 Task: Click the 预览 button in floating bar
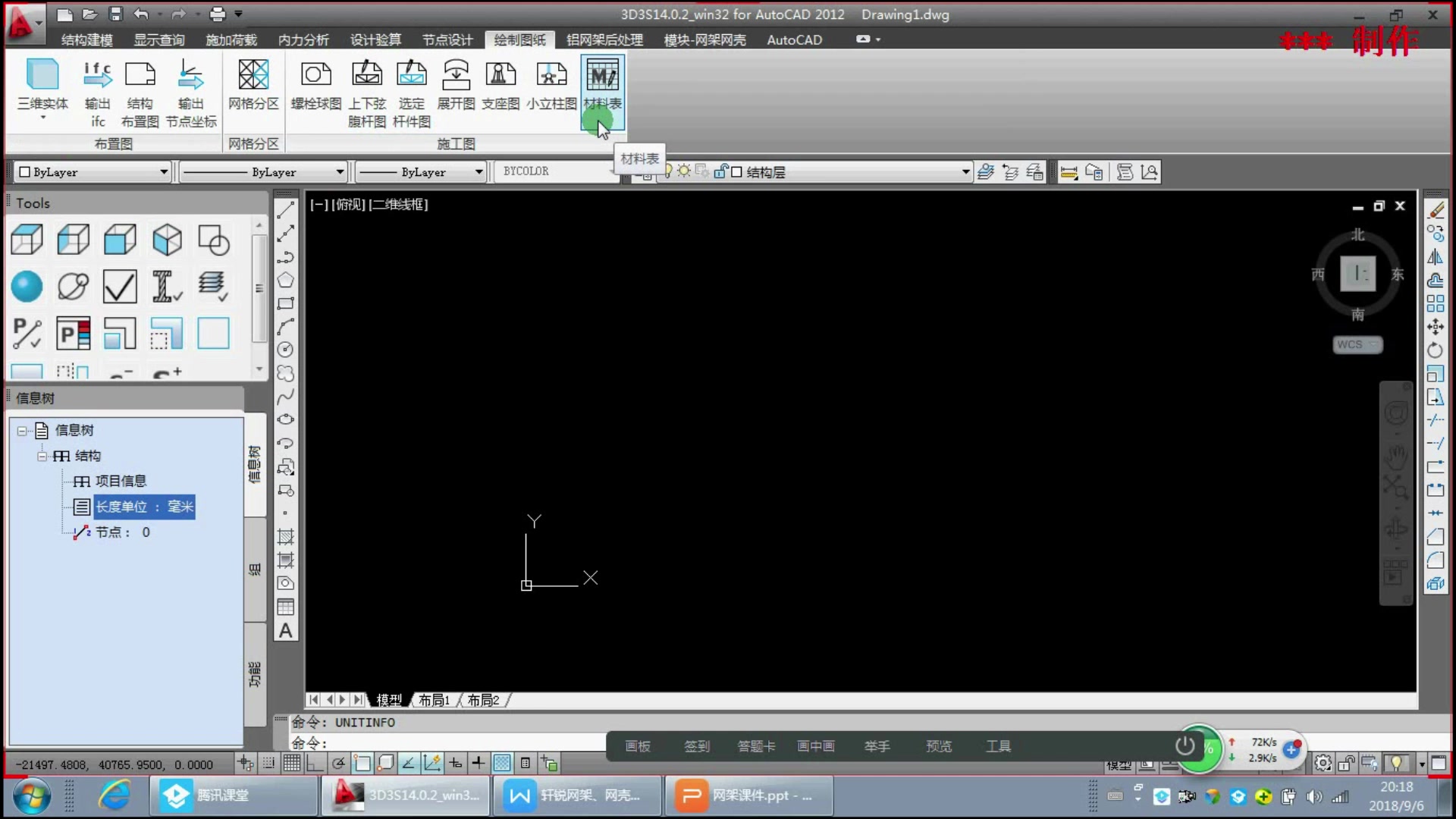[938, 746]
